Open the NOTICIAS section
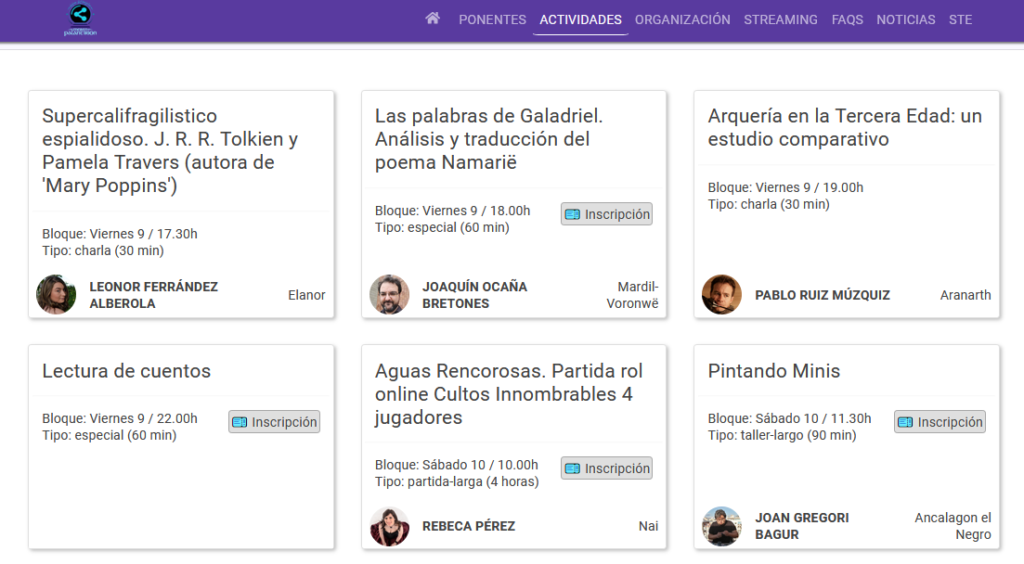The height and width of the screenshot is (564, 1024). tap(905, 20)
